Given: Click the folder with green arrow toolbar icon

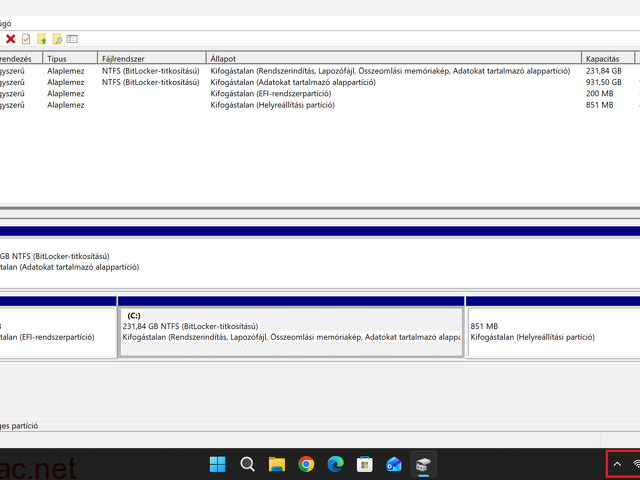Looking at the screenshot, I should (x=41, y=39).
